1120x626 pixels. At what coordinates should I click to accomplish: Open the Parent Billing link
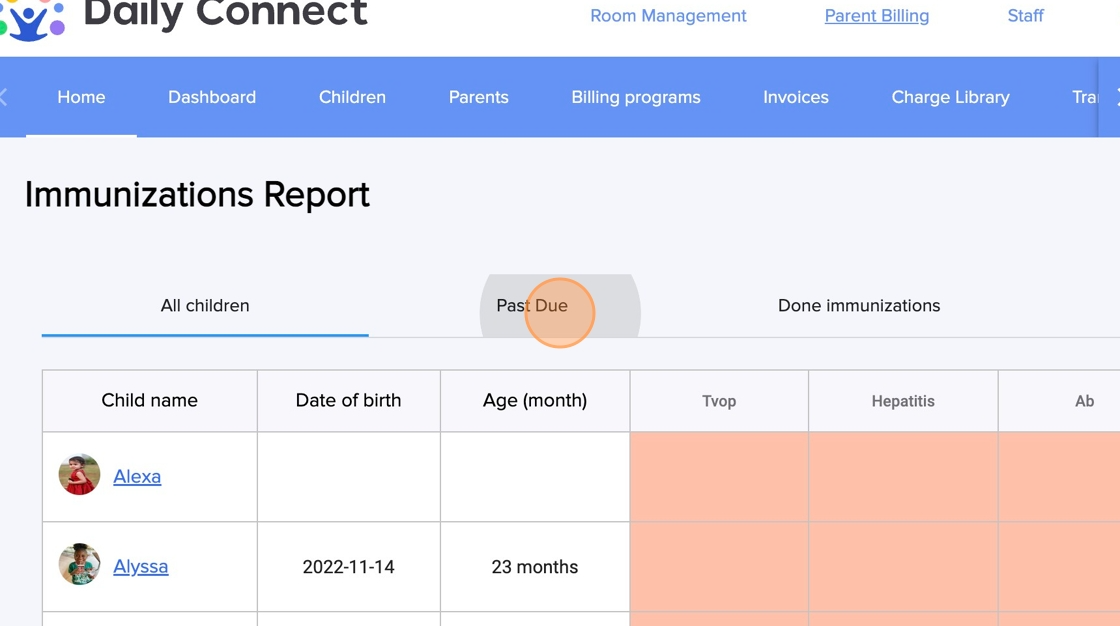876,16
